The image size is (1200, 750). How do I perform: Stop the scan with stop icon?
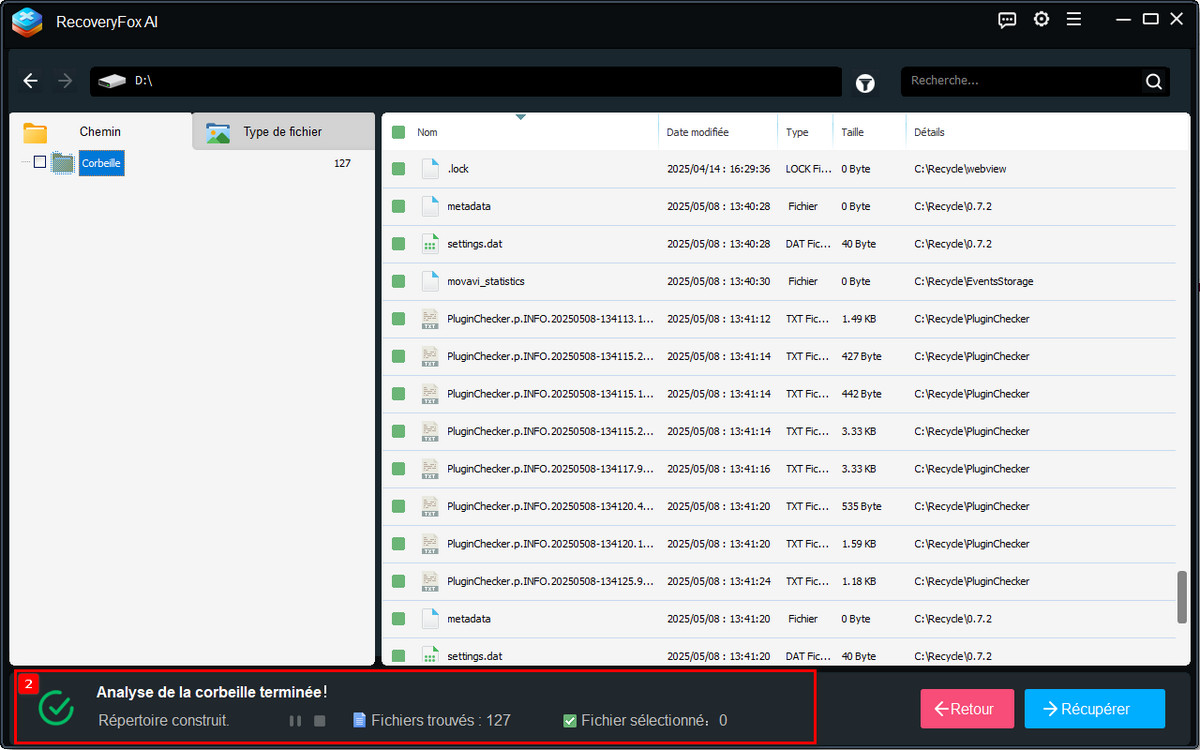(320, 720)
